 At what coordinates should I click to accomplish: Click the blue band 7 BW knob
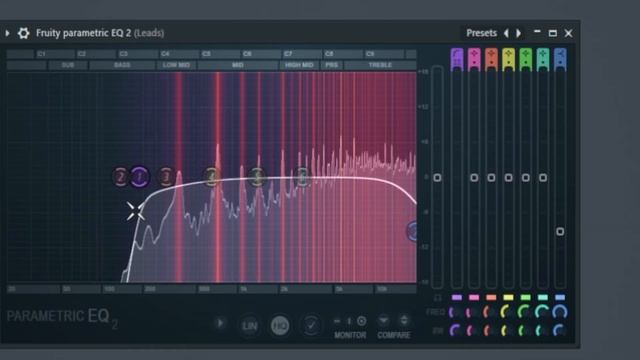[560, 330]
